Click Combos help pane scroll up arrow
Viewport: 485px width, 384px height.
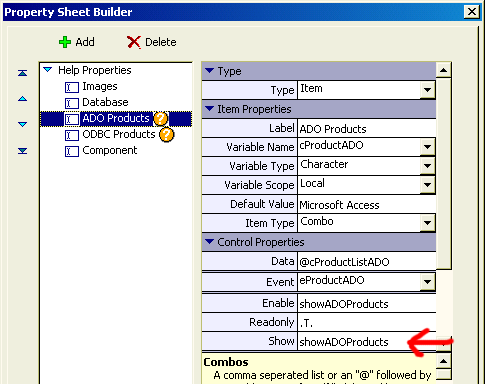[x=444, y=361]
